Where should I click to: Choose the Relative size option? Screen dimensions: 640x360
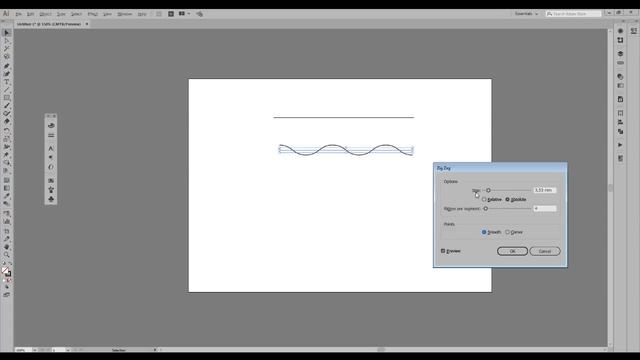tap(492, 200)
